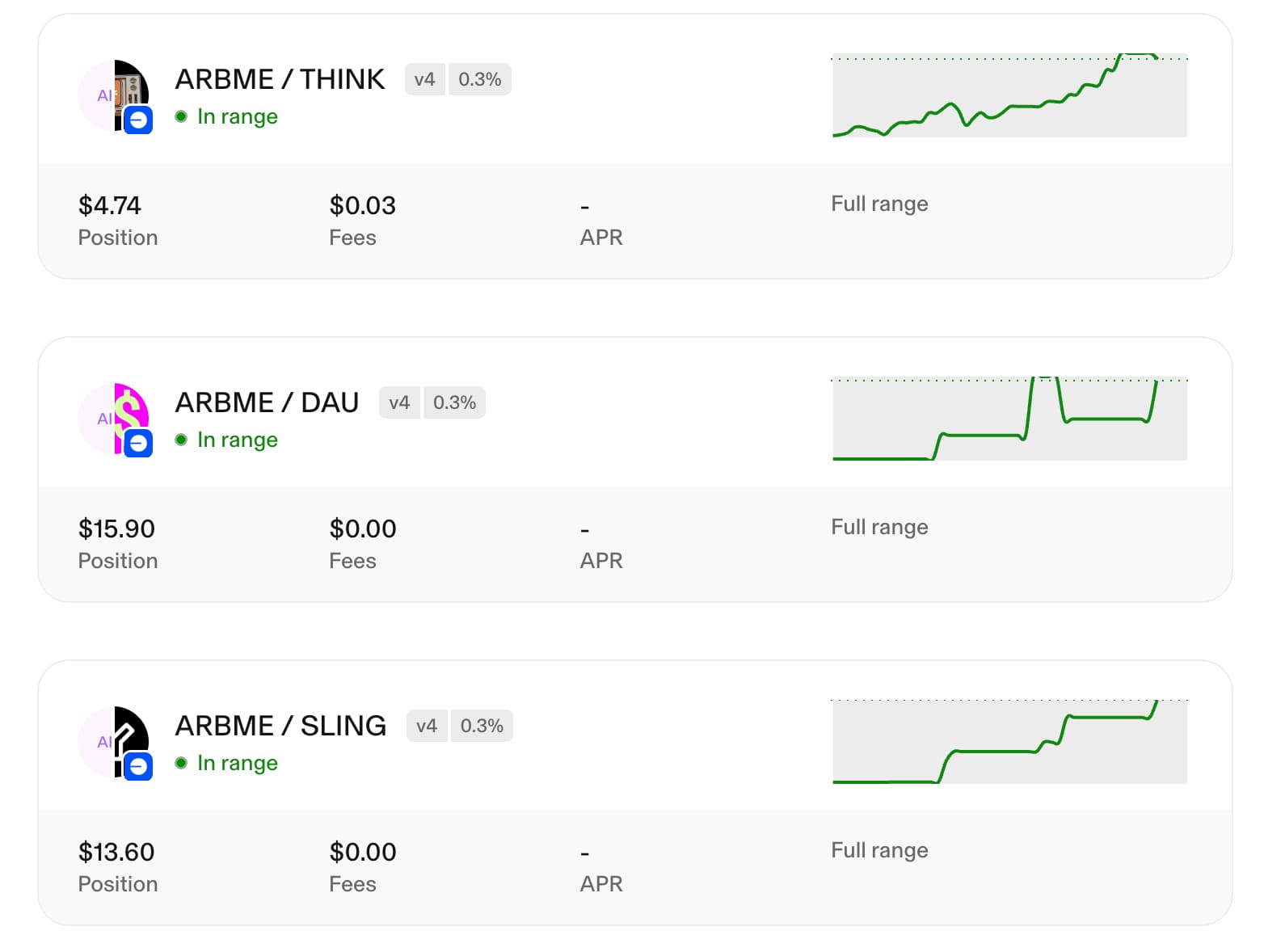
Task: Click the green In range dot for THINK
Action: [181, 116]
